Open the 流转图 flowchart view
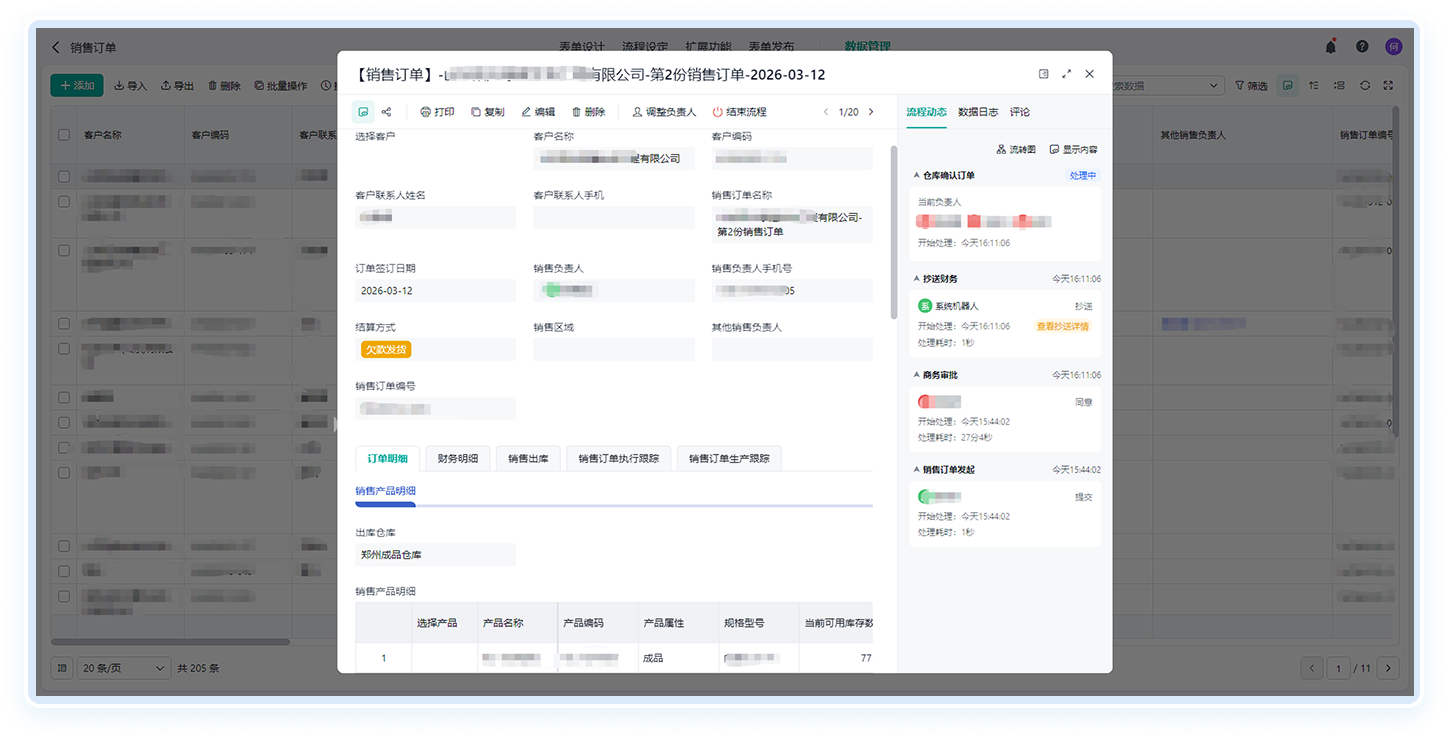 tap(1016, 149)
